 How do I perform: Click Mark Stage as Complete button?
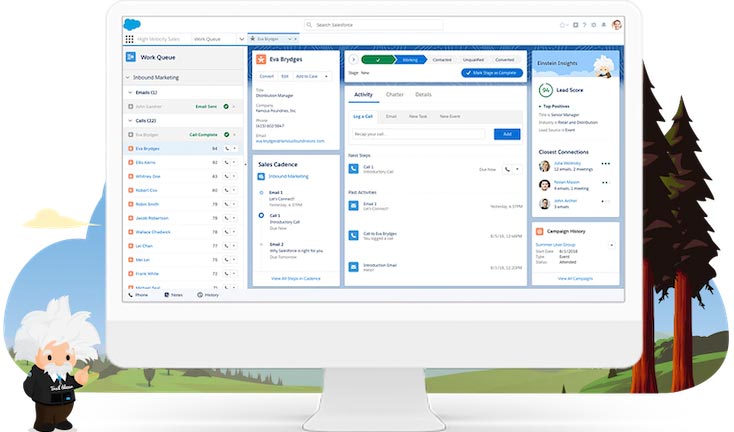(x=492, y=73)
